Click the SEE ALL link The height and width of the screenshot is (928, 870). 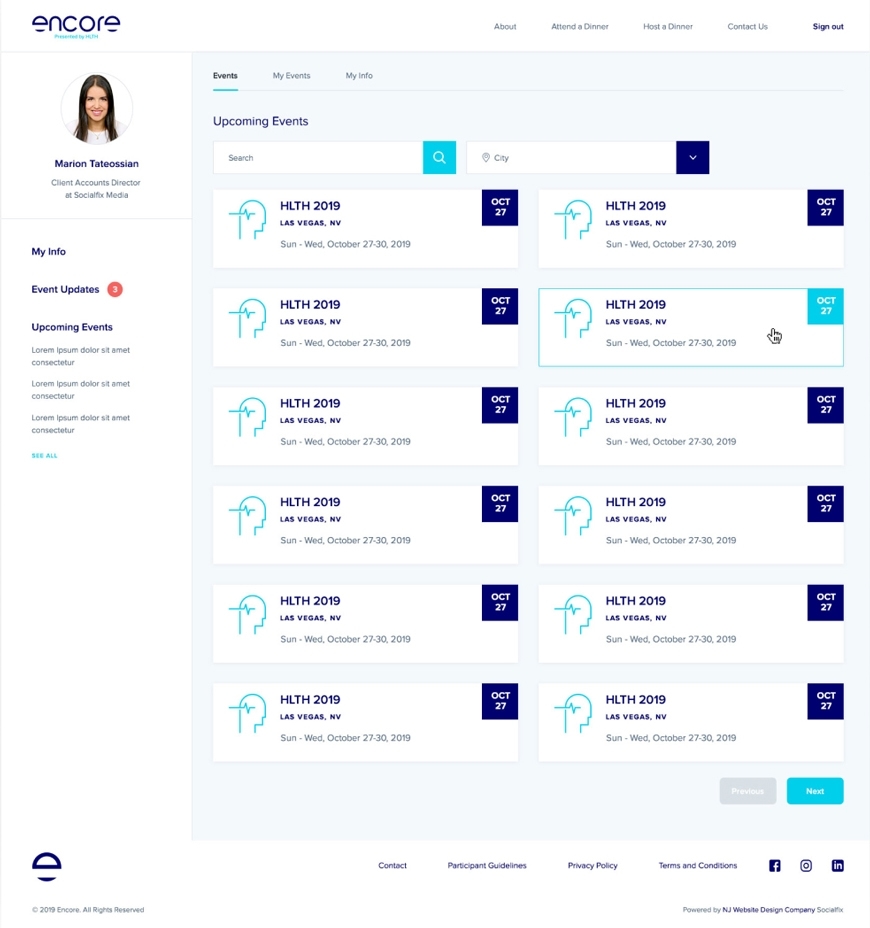(44, 456)
